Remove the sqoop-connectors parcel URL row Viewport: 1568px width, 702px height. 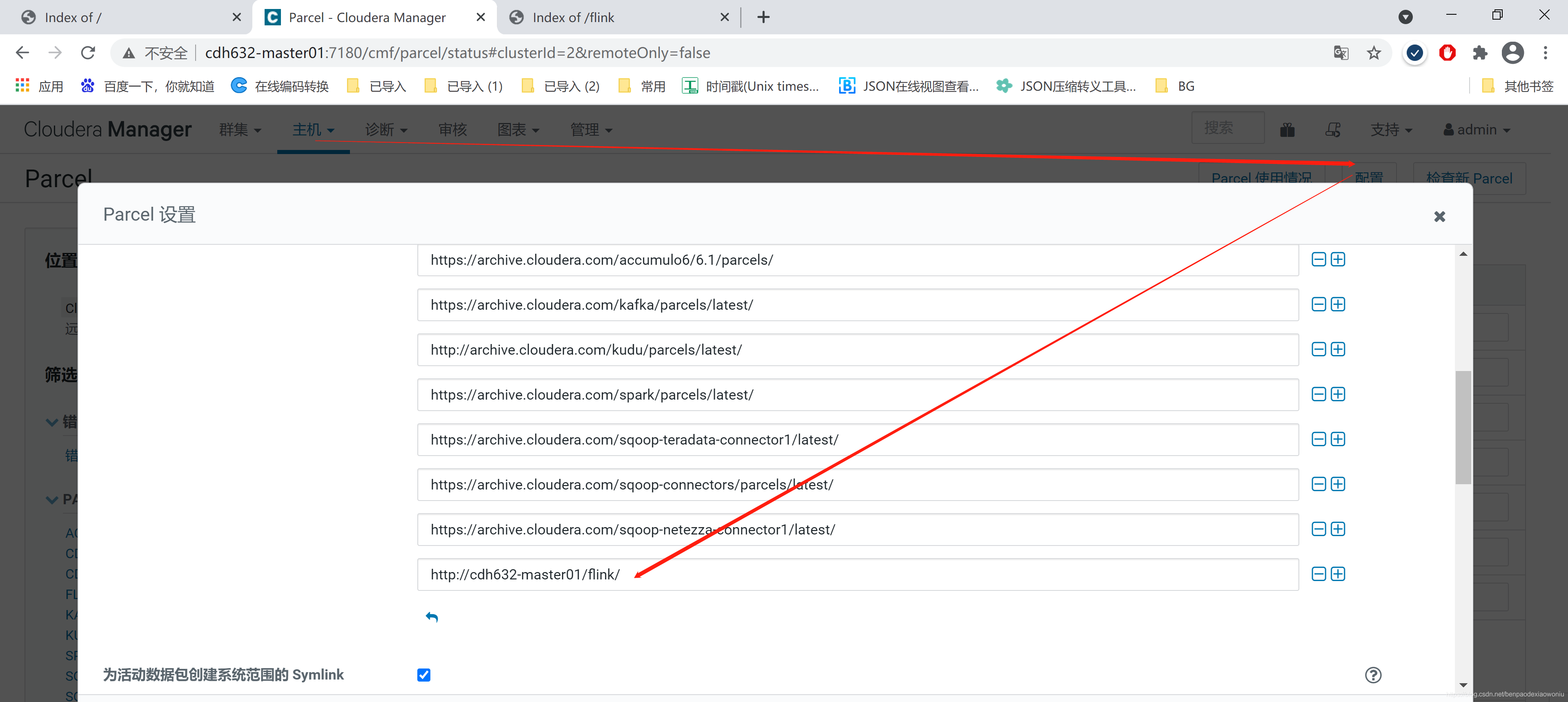(x=1319, y=485)
